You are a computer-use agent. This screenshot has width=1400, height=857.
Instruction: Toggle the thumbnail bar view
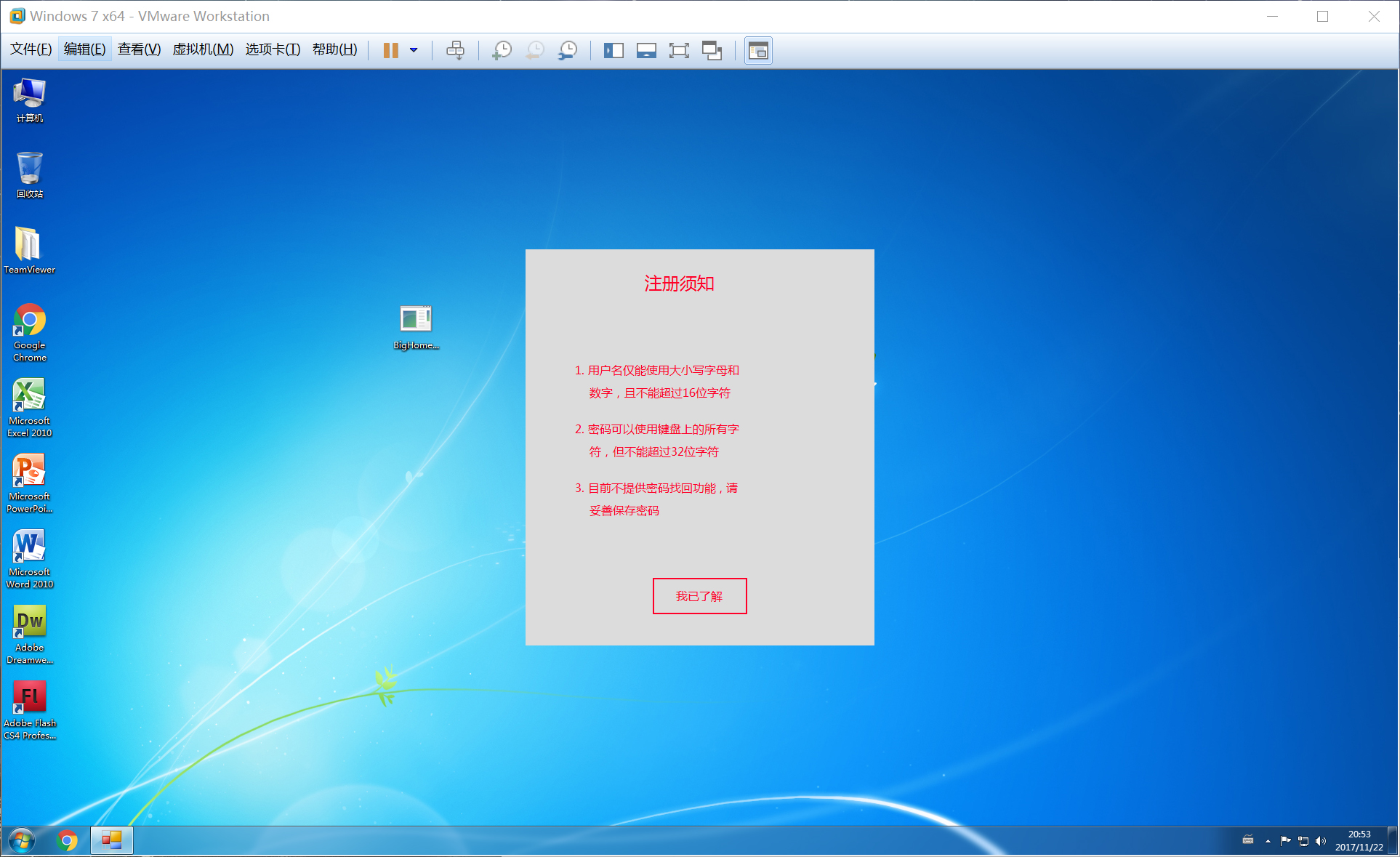point(646,50)
